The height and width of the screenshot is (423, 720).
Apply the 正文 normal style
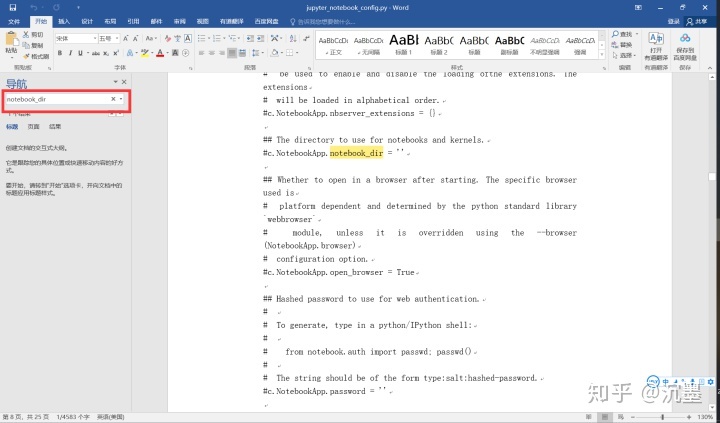coord(333,45)
